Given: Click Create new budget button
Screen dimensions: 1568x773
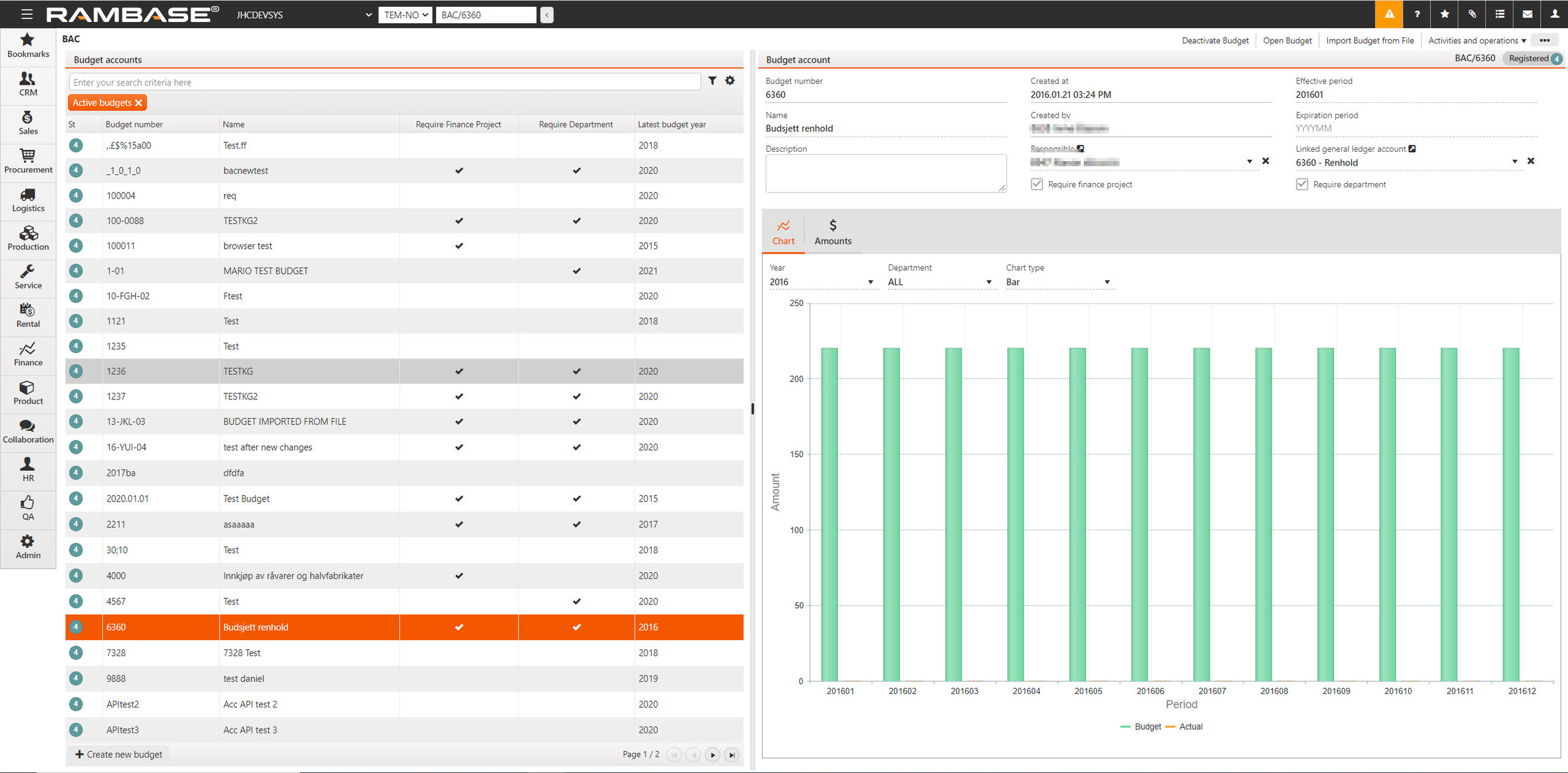Looking at the screenshot, I should click(x=119, y=754).
